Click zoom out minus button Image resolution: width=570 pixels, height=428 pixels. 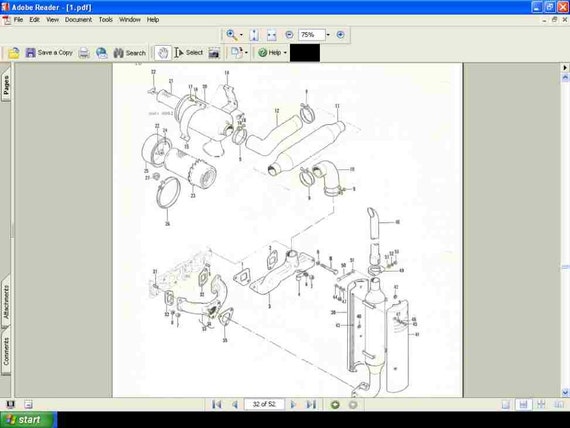point(289,35)
